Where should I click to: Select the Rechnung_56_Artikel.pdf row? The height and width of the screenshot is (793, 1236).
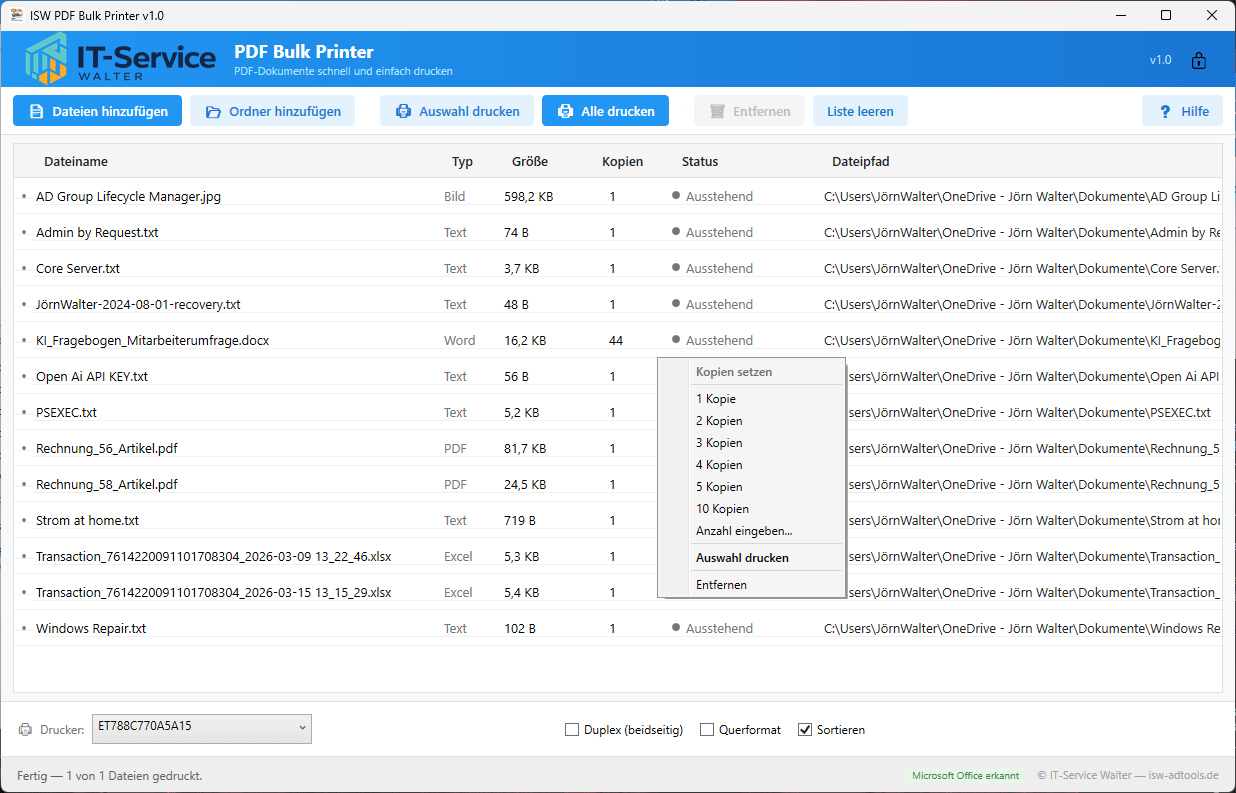107,449
